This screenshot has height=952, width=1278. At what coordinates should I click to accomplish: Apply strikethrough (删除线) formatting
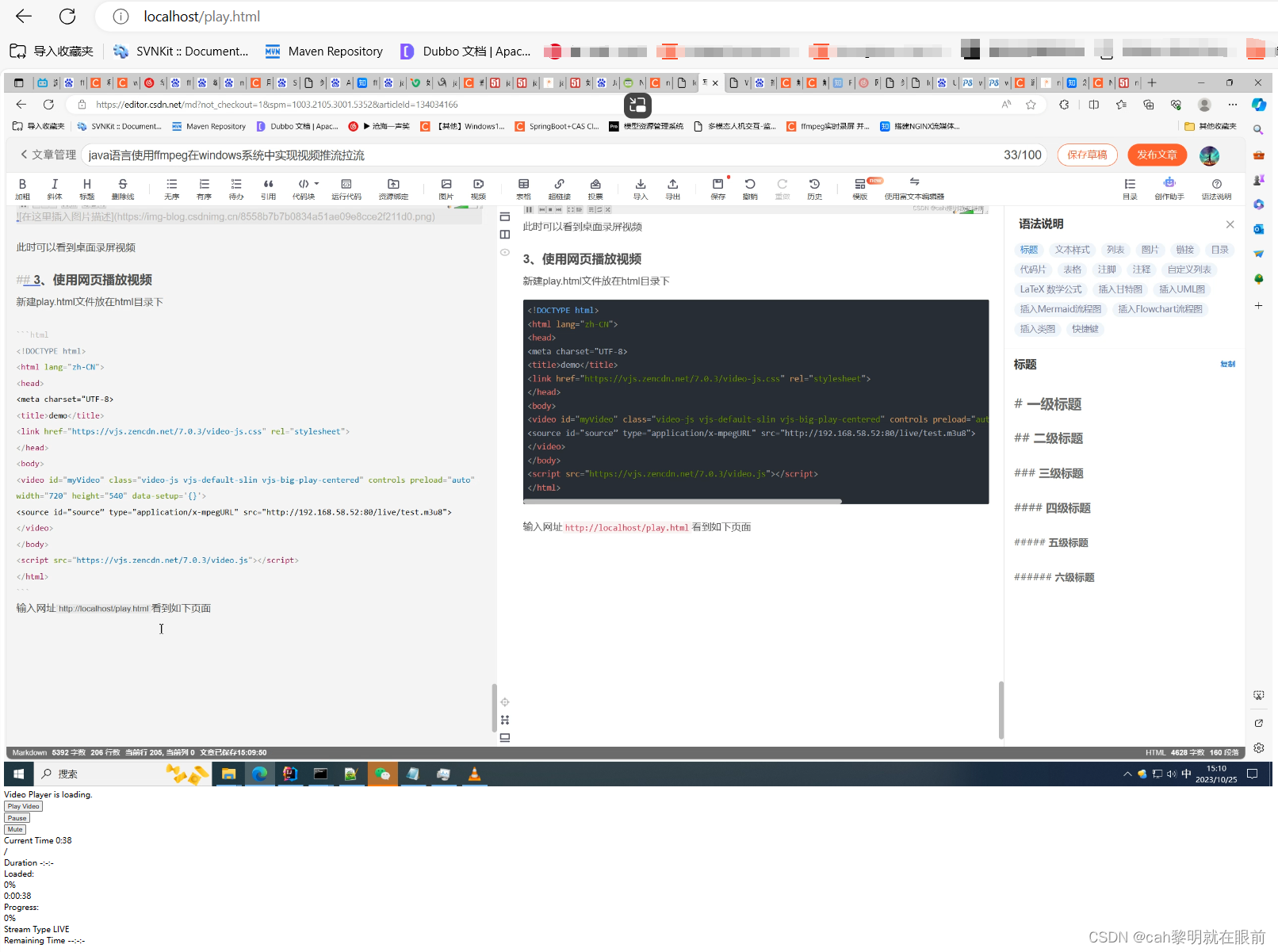(x=123, y=189)
